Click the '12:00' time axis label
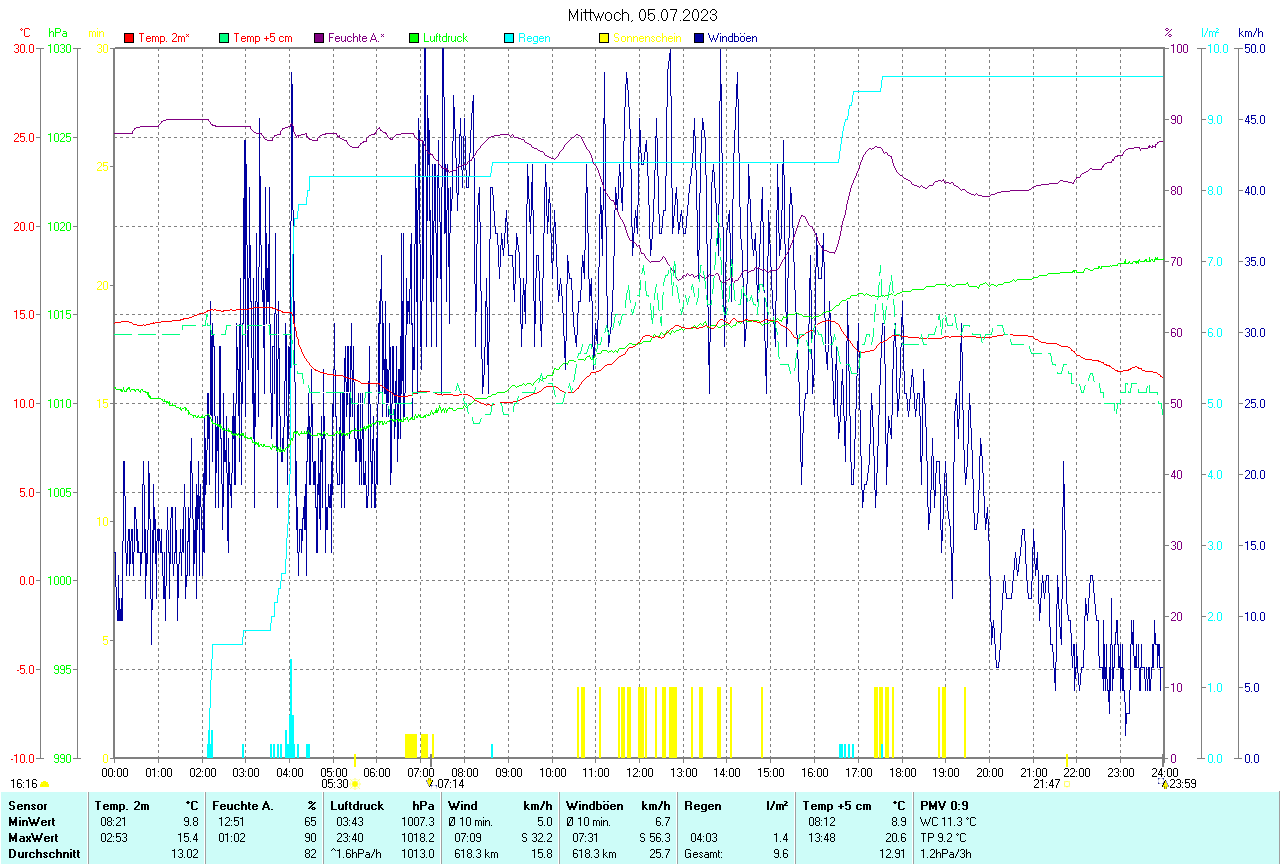The width and height of the screenshot is (1280, 864). [x=639, y=772]
